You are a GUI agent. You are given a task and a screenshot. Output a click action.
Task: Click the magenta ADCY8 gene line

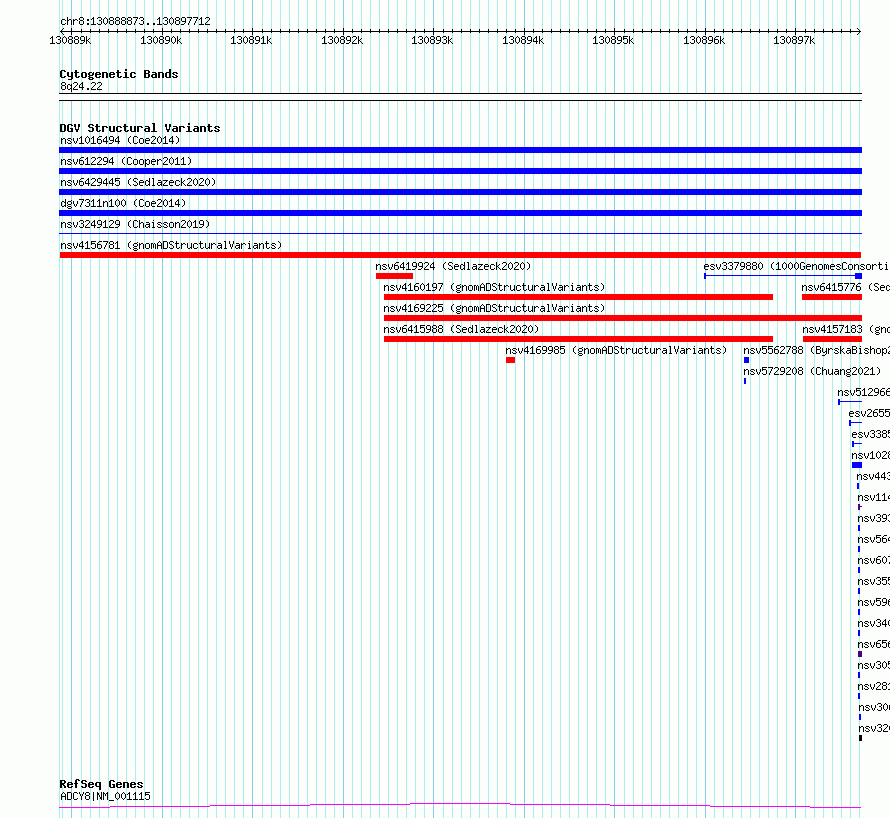tap(460, 805)
